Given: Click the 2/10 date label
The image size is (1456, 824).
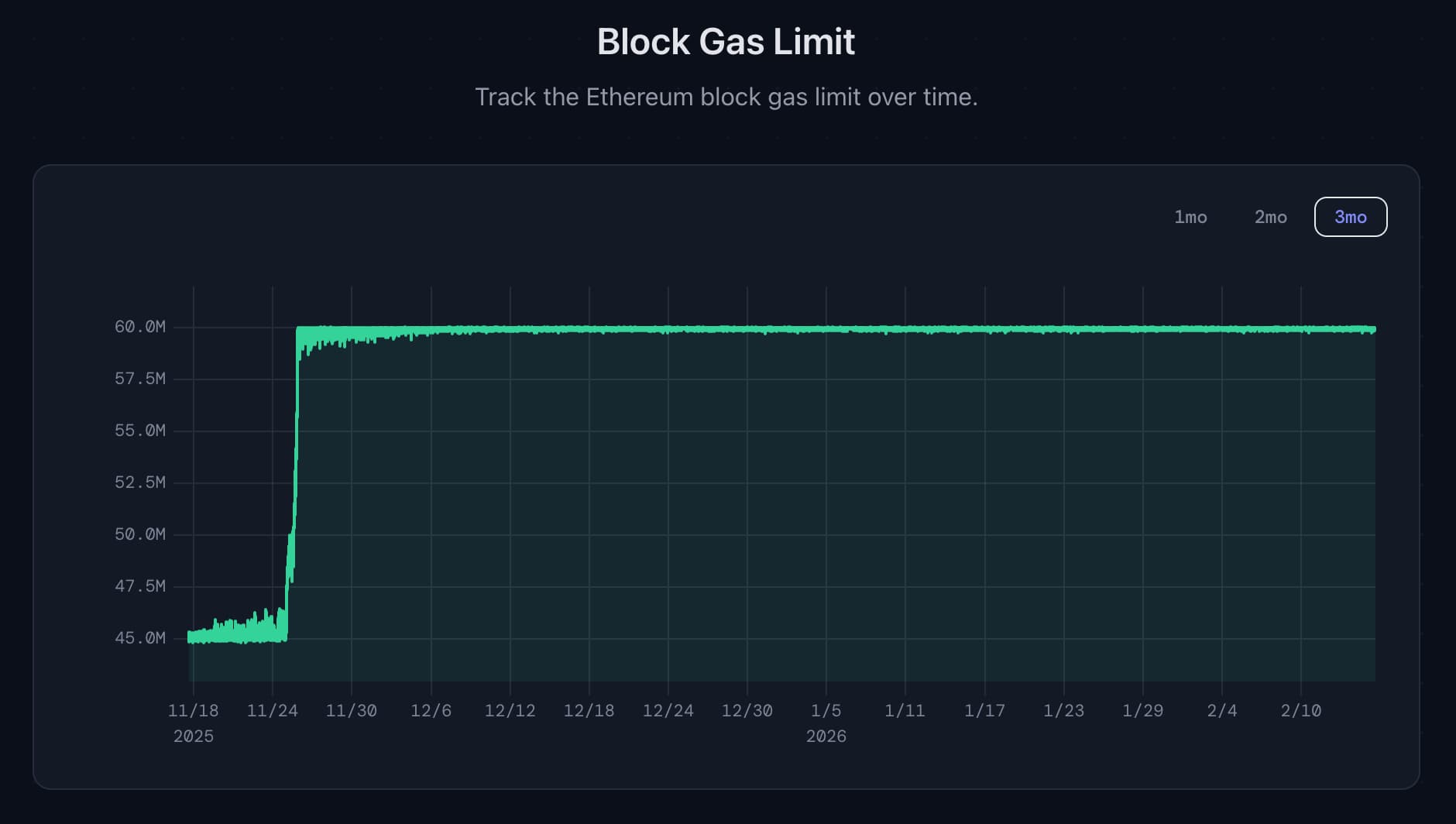Looking at the screenshot, I should coord(1300,710).
